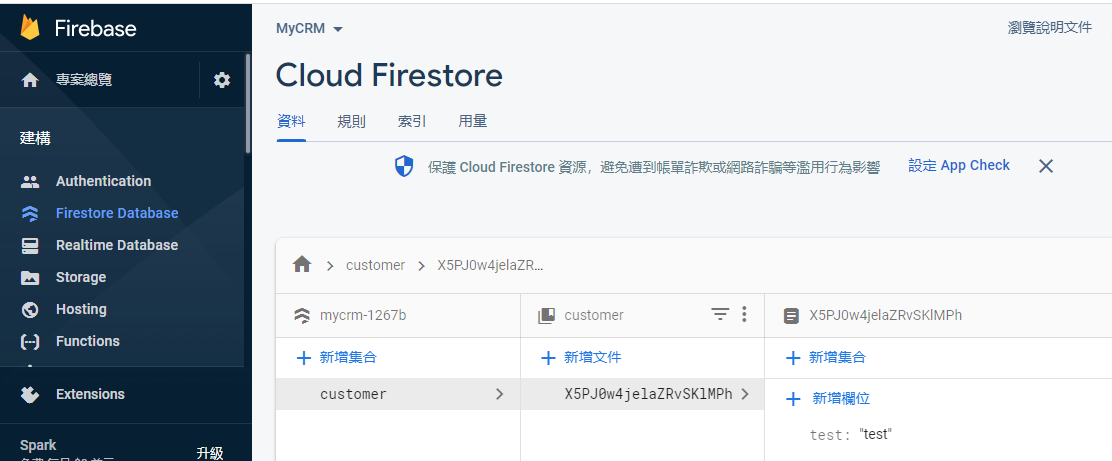Click the Extensions puzzle icon
This screenshot has height=461, width=1112.
(x=30, y=394)
